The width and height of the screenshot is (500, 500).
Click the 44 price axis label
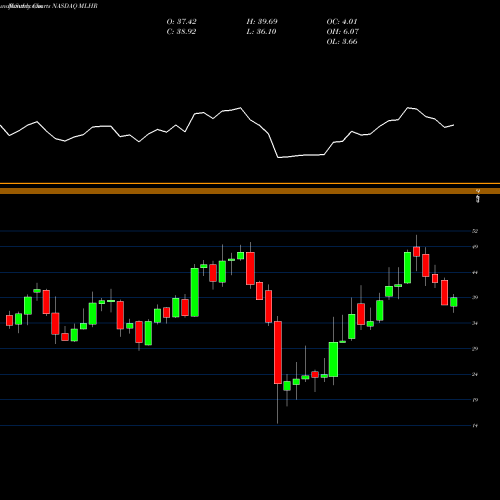(475, 272)
